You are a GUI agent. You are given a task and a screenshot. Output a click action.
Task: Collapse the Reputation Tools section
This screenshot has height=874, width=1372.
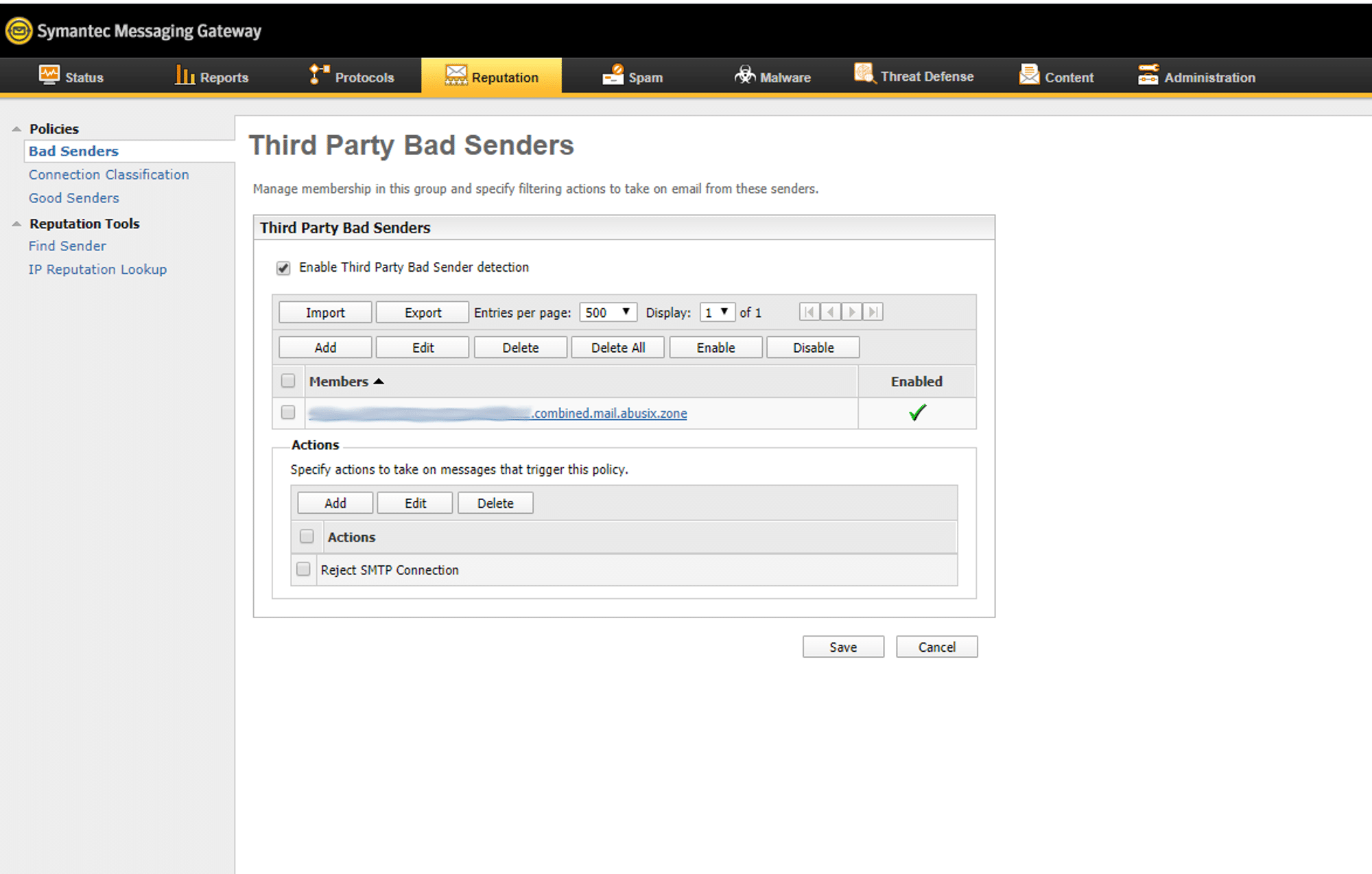[16, 224]
